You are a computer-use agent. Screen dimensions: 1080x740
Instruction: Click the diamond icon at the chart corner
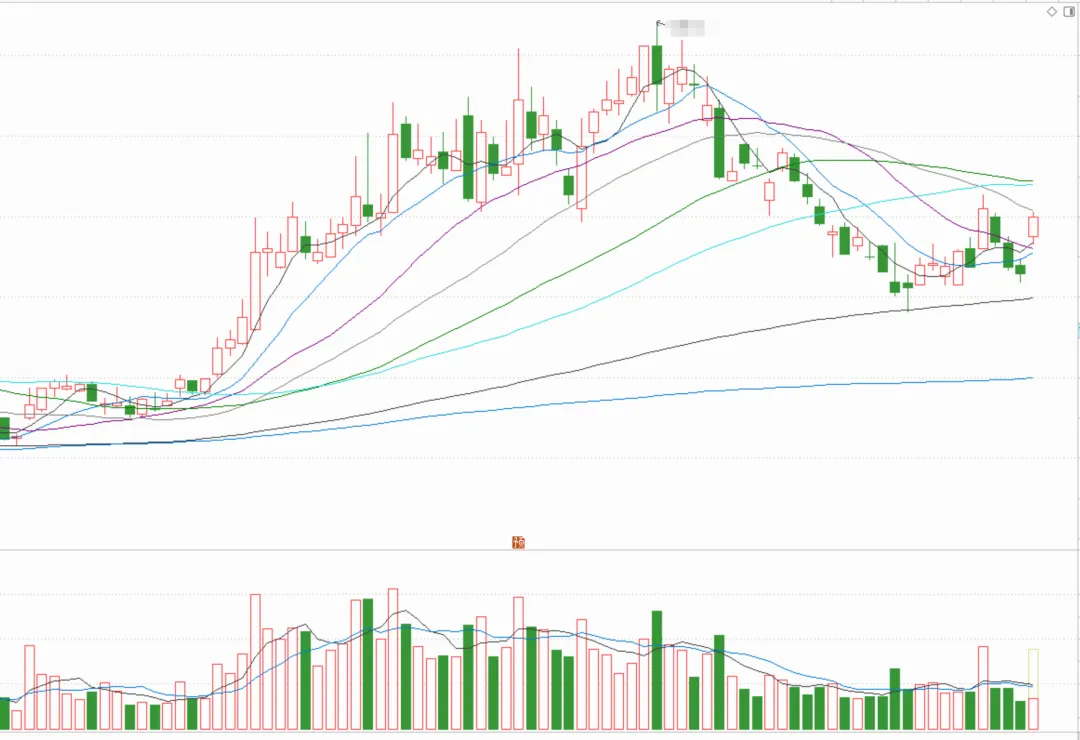point(1052,12)
